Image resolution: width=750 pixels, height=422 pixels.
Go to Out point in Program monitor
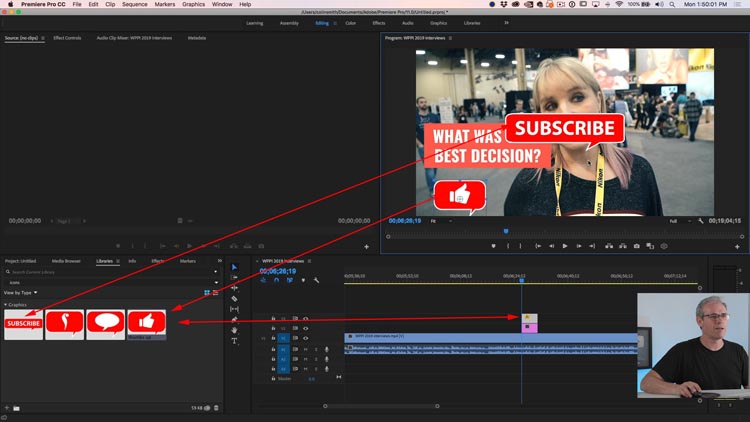[592, 246]
